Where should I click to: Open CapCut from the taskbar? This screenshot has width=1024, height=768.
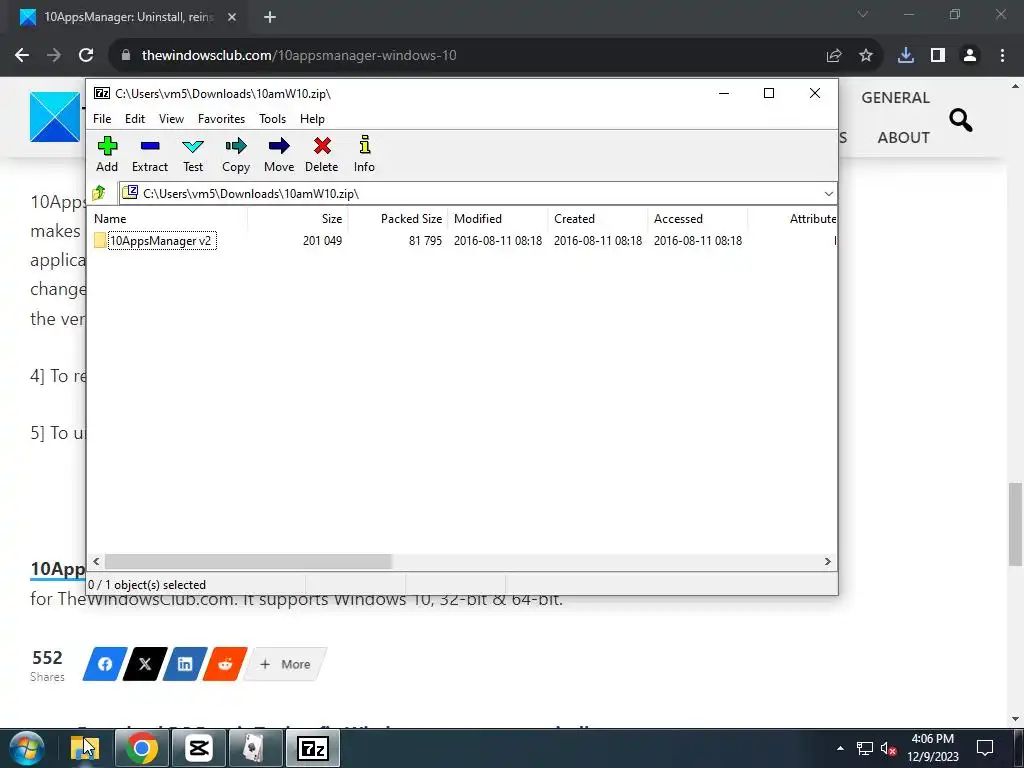point(199,749)
